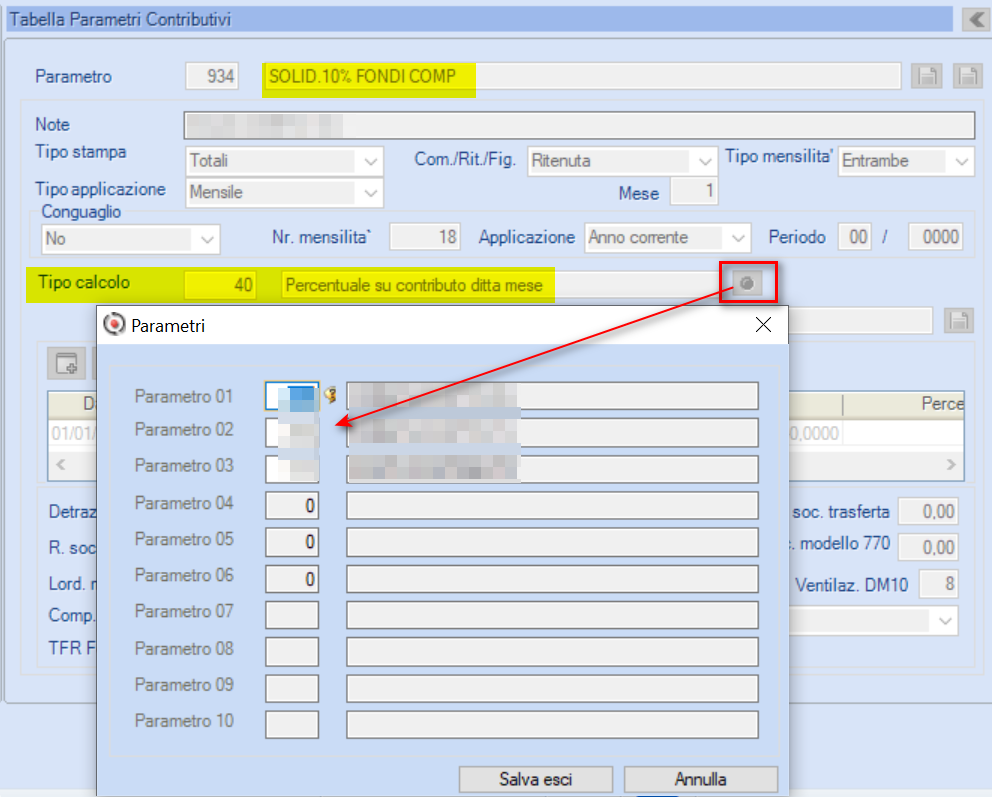Click the Tipo calcolo code field showing 40
This screenshot has height=797, width=992.
(221, 285)
